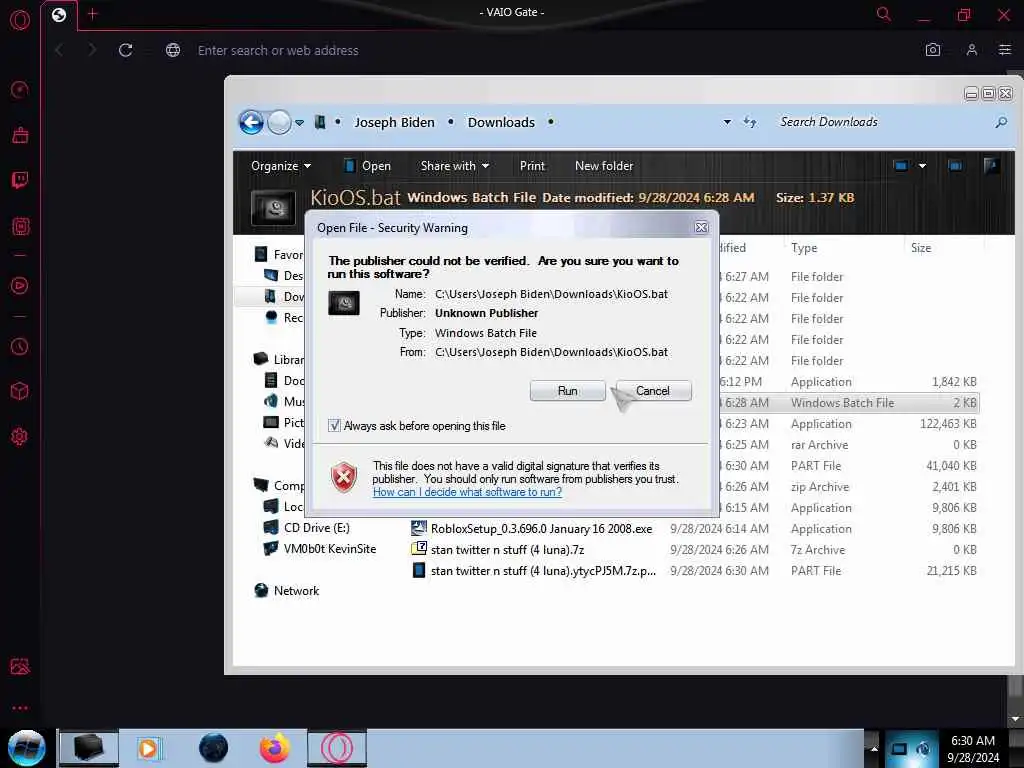Open the GX control chip sidebar icon
1024x768 pixels.
pos(20,227)
